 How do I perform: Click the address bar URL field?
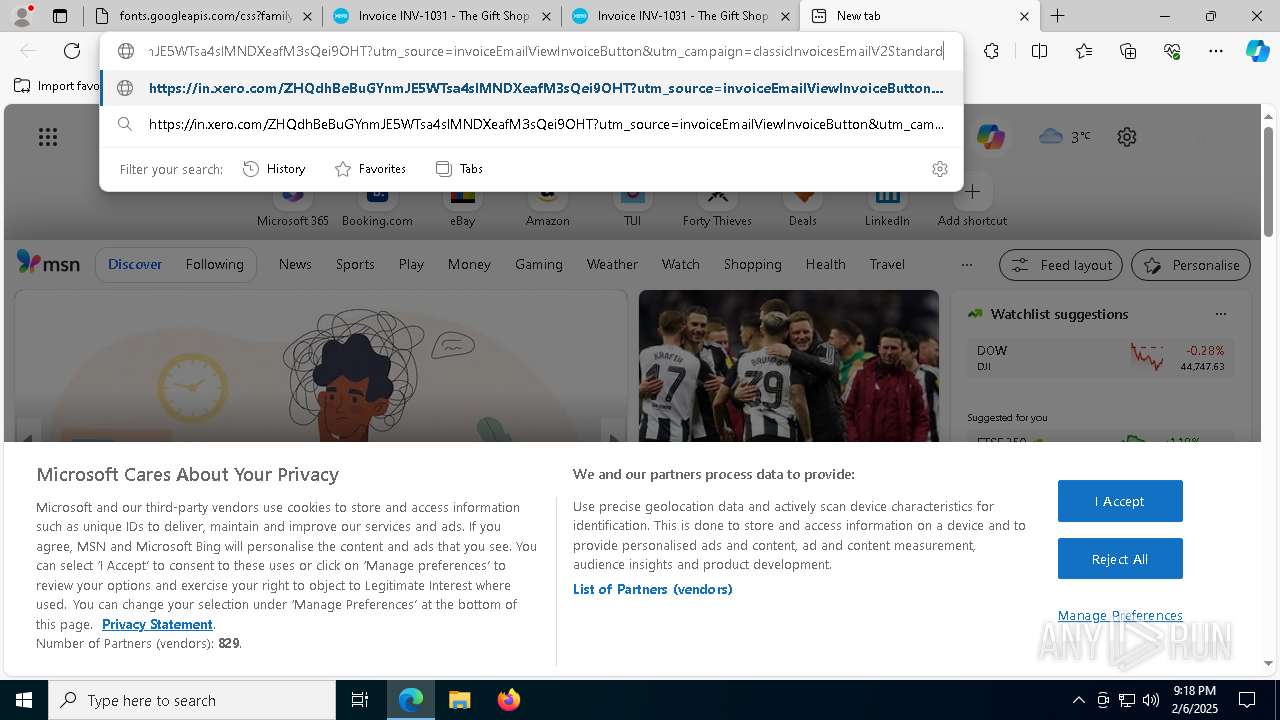[545, 51]
